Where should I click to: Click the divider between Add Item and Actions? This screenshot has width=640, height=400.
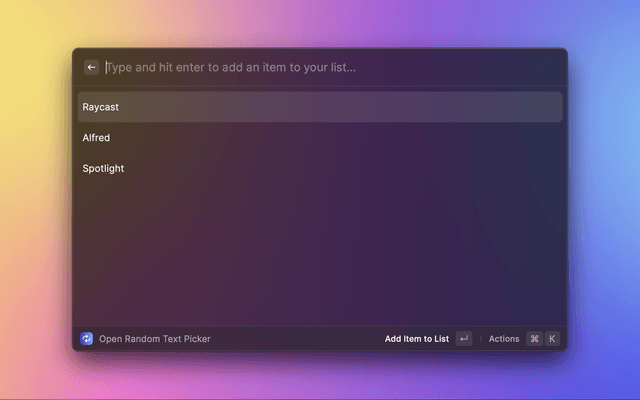click(480, 339)
